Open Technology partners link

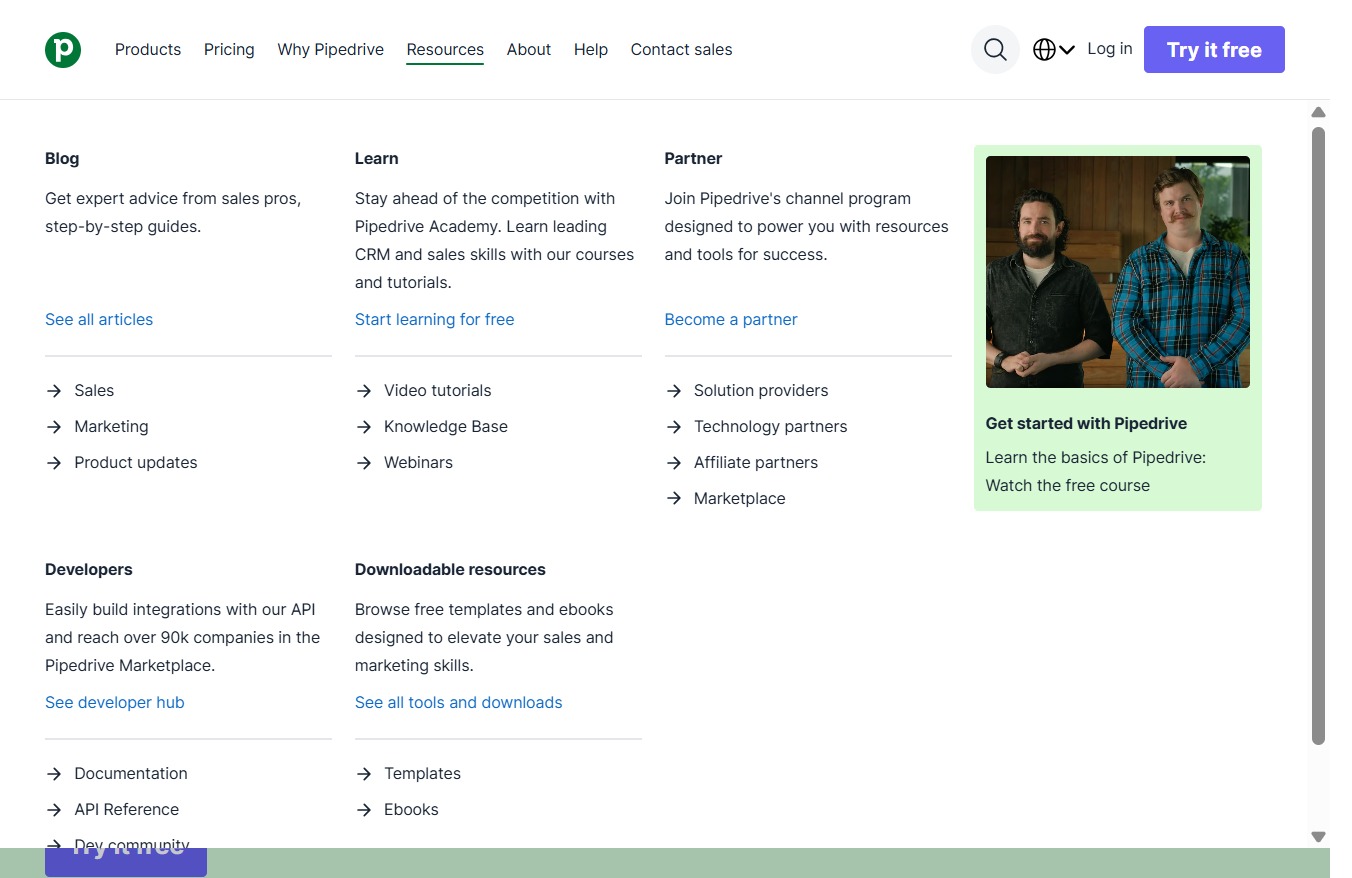771,427
